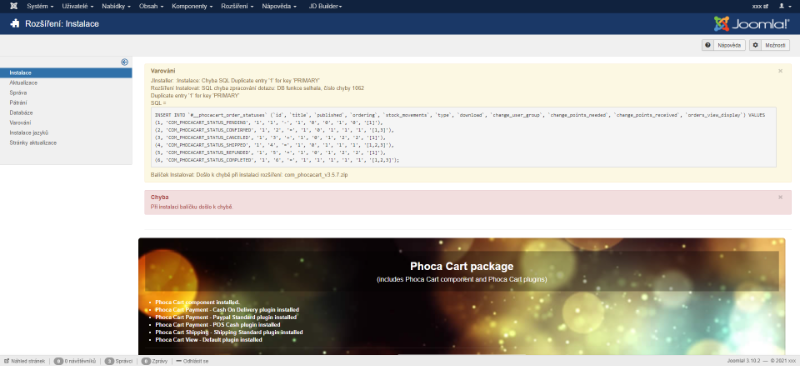Click the 'Duplicate entry' error text line
The image size is (800, 366).
[195, 95]
